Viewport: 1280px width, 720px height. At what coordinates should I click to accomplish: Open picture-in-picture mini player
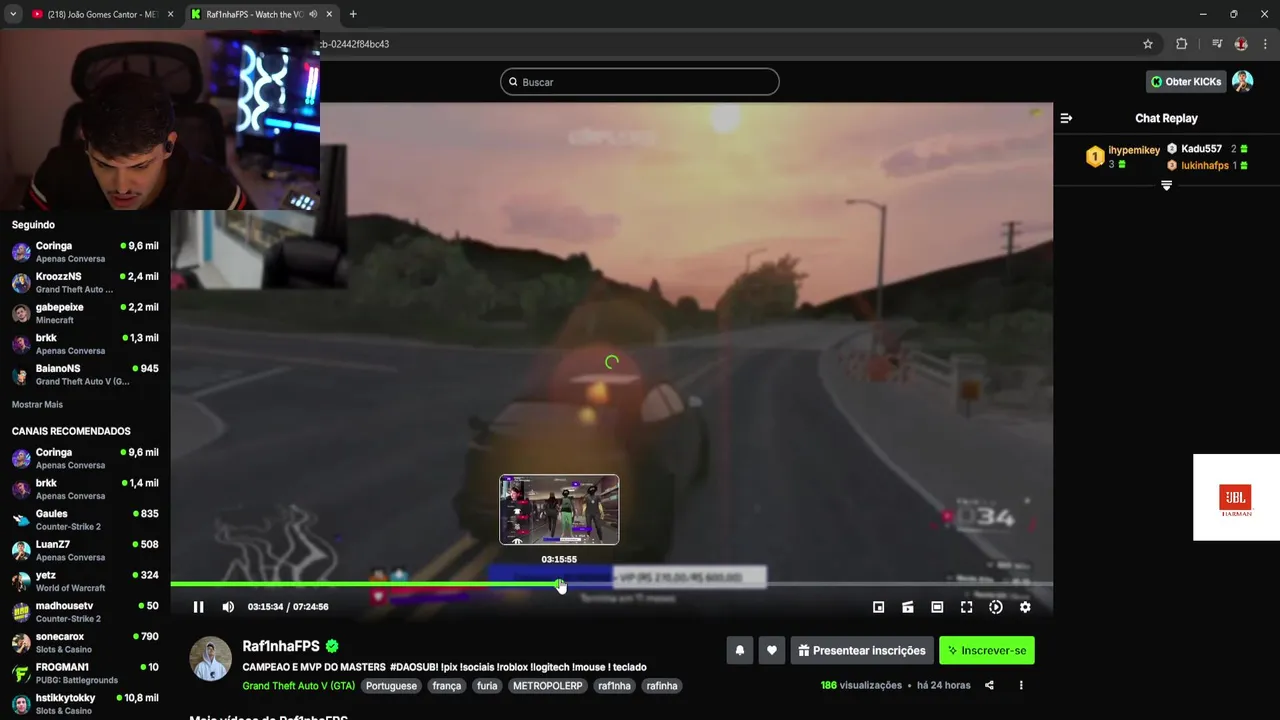click(878, 607)
